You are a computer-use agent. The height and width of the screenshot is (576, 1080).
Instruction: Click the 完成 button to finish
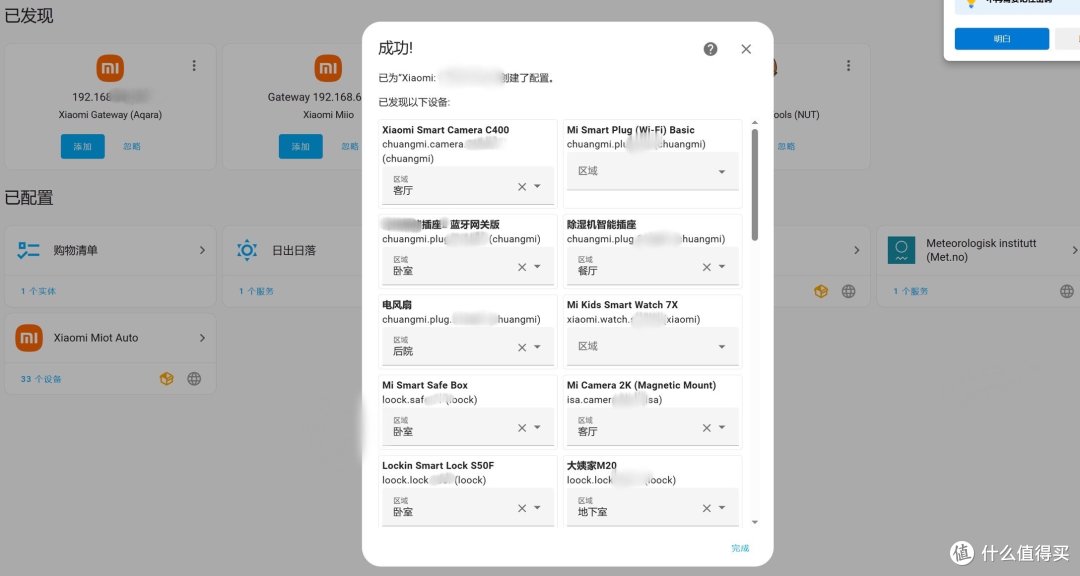[740, 548]
